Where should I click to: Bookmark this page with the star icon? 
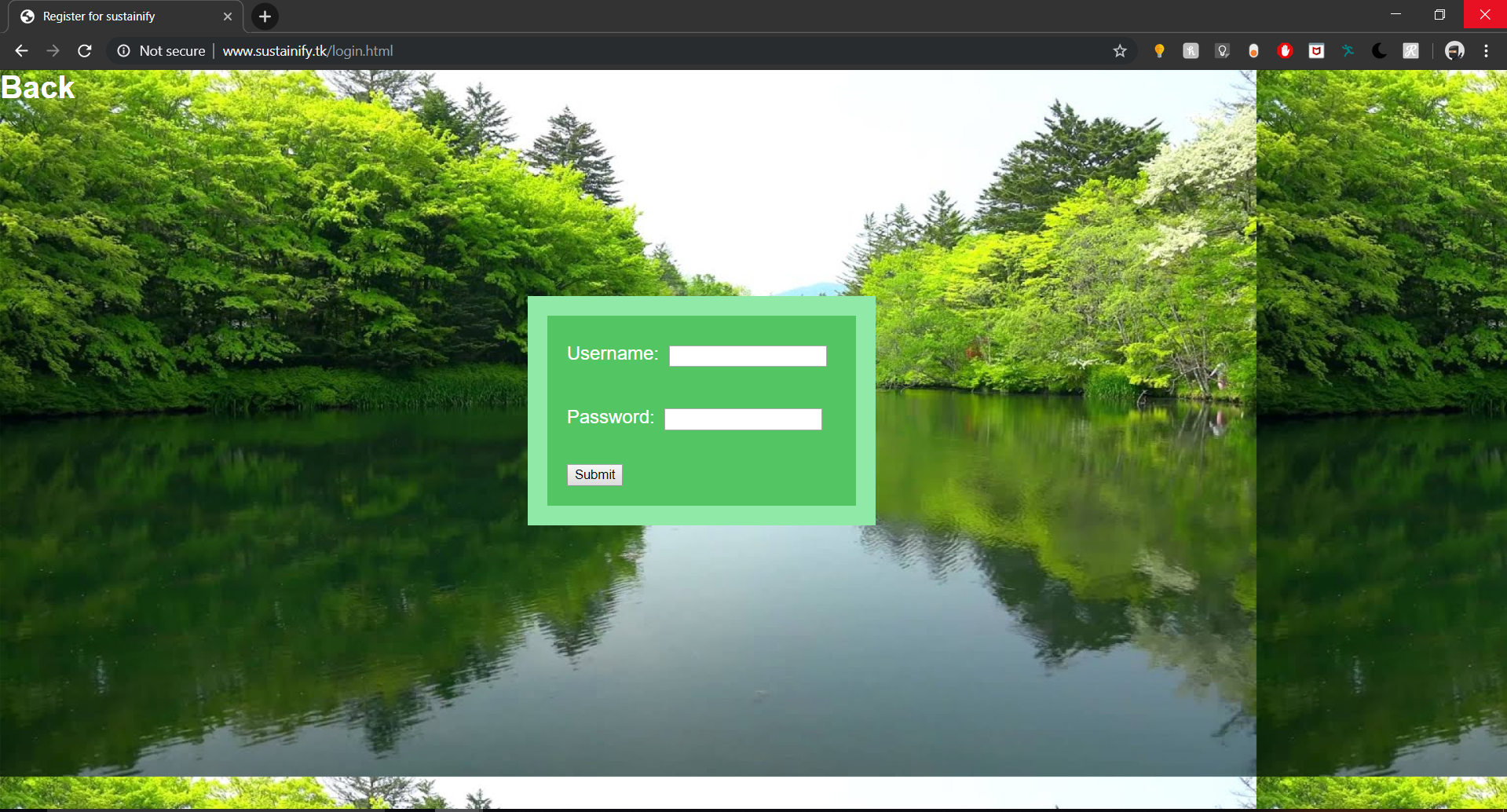point(1120,51)
